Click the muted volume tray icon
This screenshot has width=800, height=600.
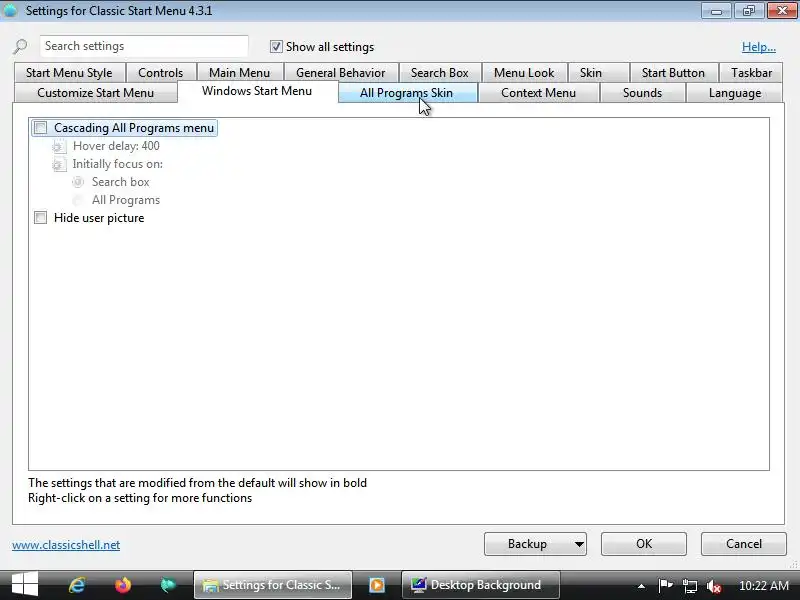point(714,586)
